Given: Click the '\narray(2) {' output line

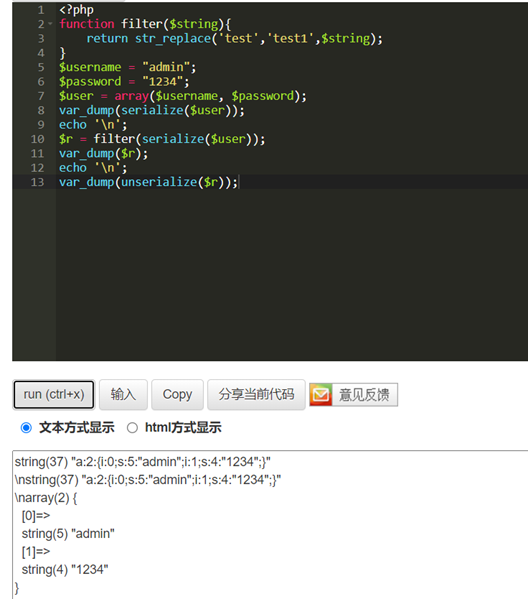Looking at the screenshot, I should 46,498.
